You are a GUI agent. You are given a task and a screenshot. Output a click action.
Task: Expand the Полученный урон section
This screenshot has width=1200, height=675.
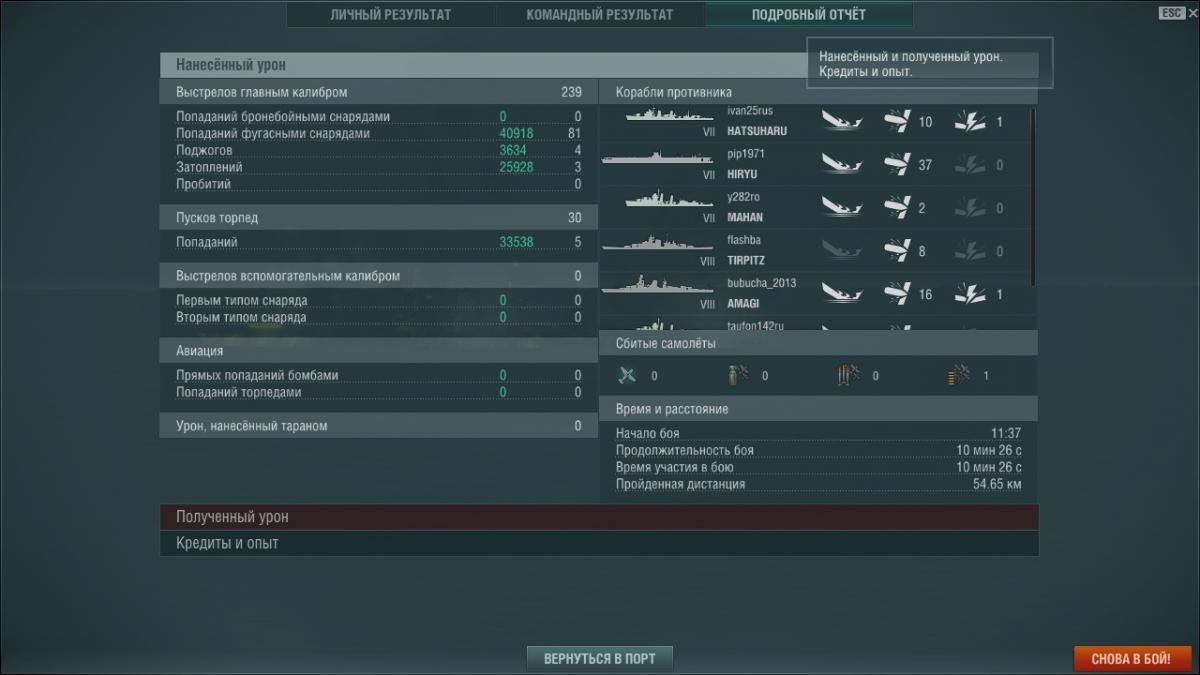point(598,517)
